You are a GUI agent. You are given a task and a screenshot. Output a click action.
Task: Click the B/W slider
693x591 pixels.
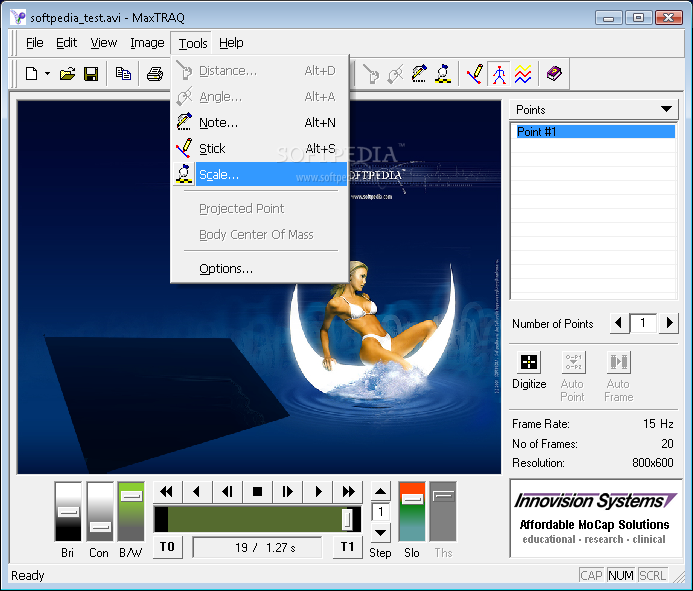(131, 511)
